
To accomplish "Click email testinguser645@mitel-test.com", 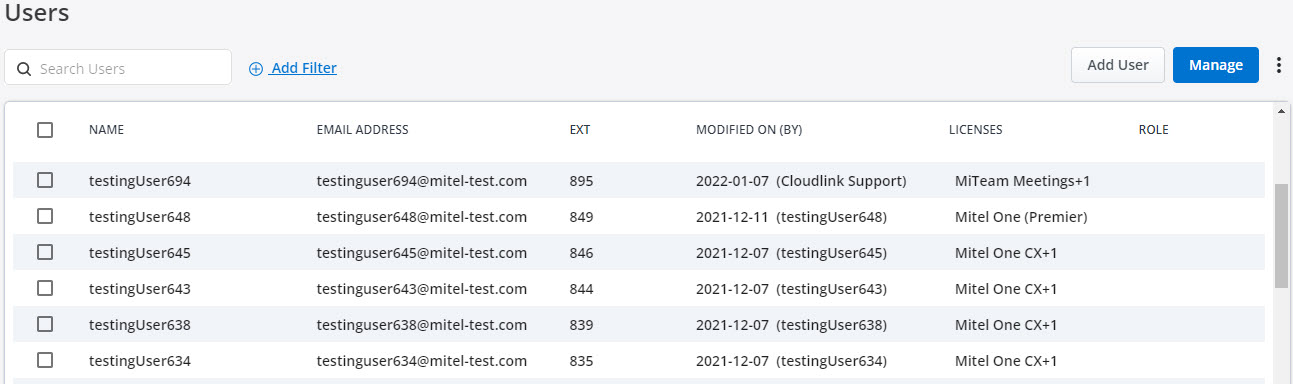I will [421, 253].
